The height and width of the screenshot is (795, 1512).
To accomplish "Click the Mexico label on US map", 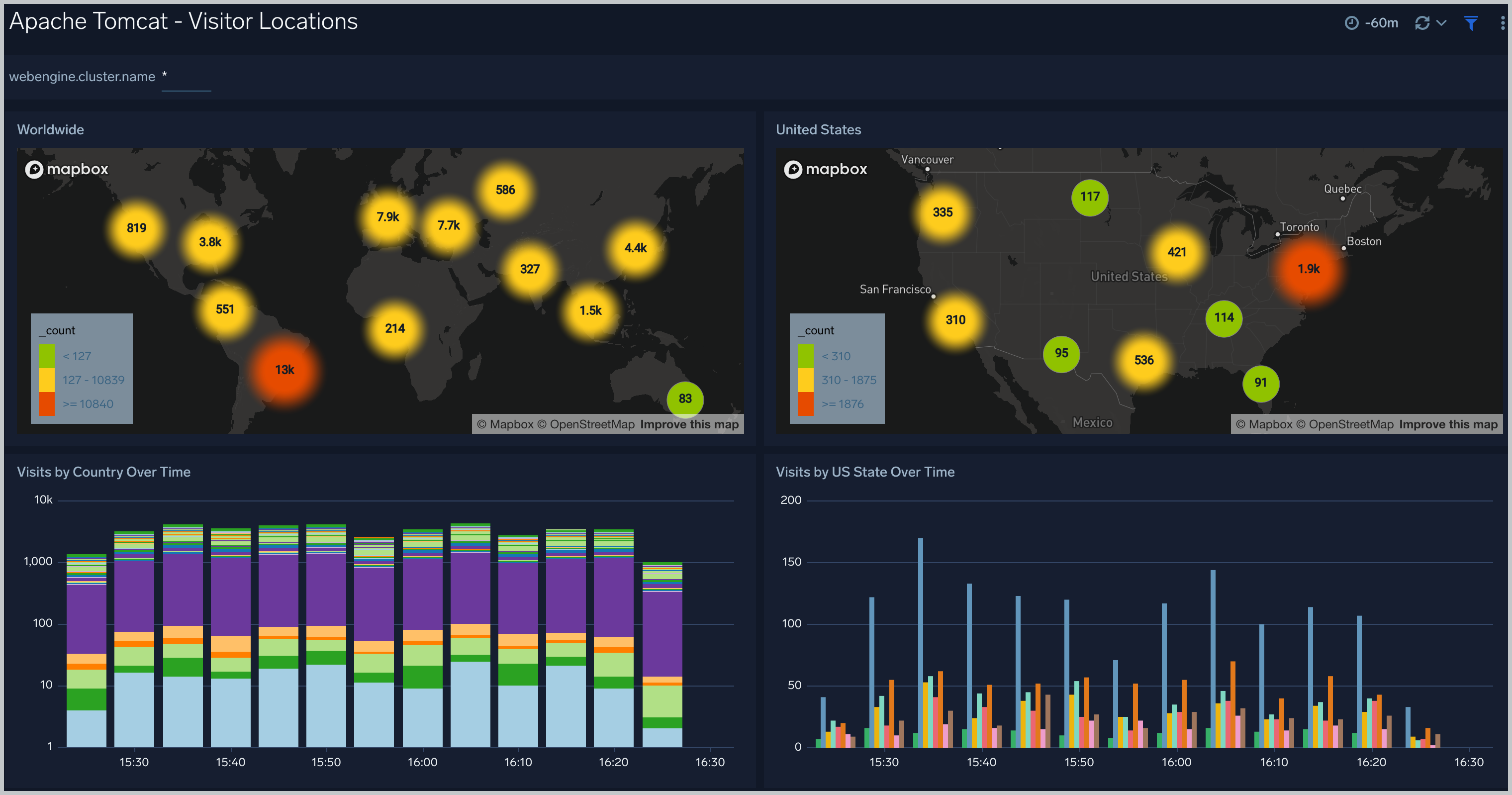I will pos(1092,422).
